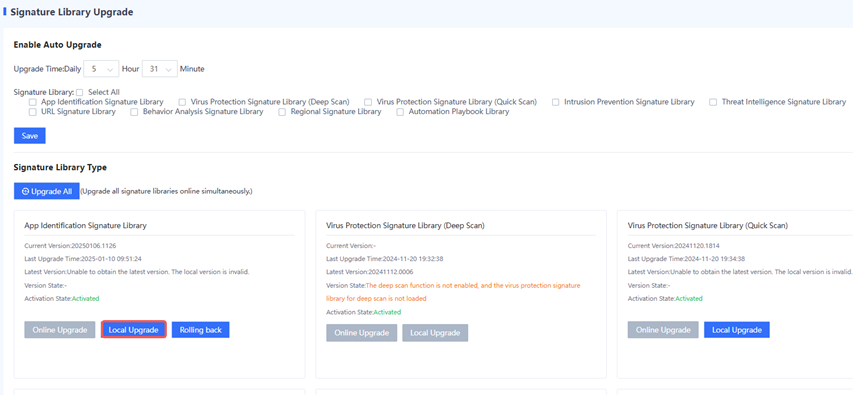Select the Enable Auto Upgrade heading
The image size is (853, 395).
pos(58,45)
